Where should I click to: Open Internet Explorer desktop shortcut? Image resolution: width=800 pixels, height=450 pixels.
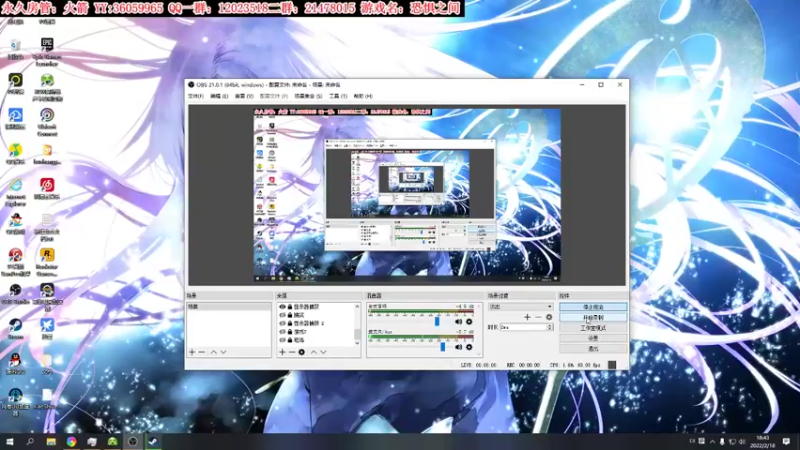point(15,192)
